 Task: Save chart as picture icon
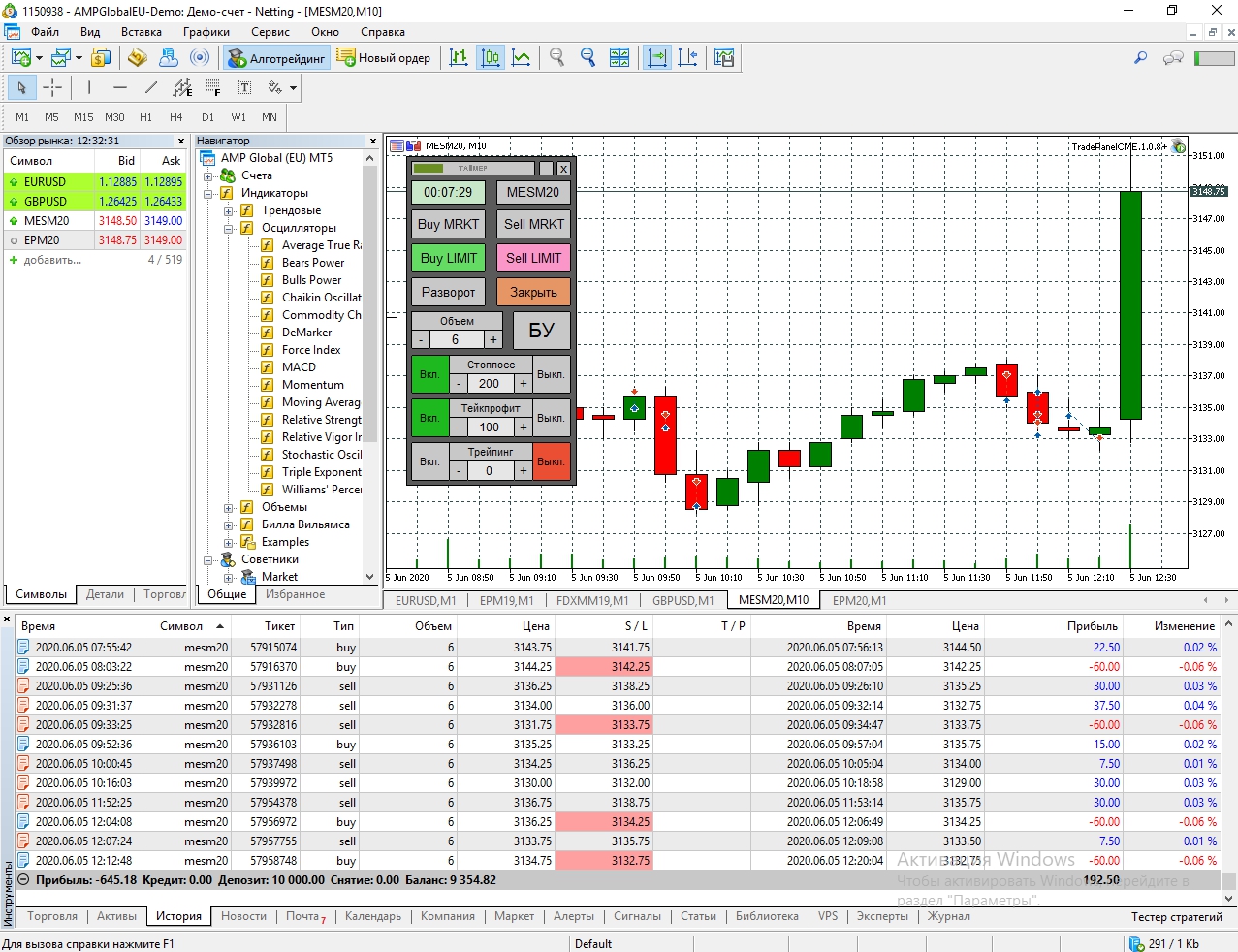(724, 58)
